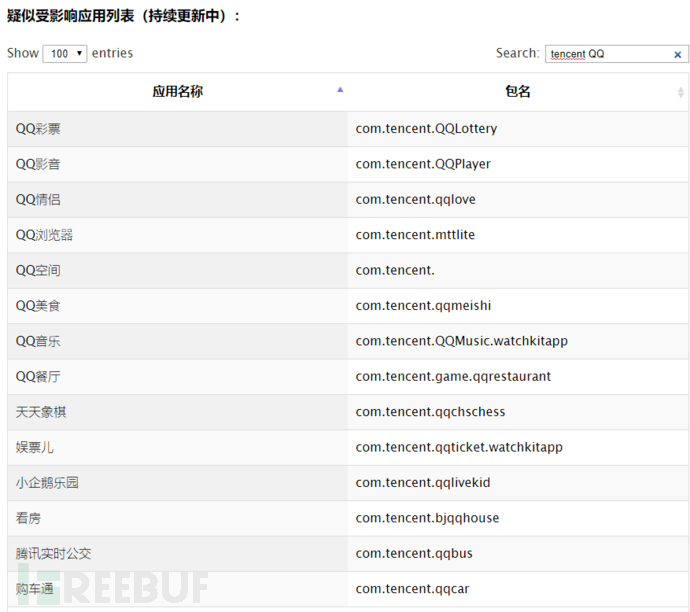Select com.tencent.qqticket.watchkitapp package cell

(x=459, y=447)
